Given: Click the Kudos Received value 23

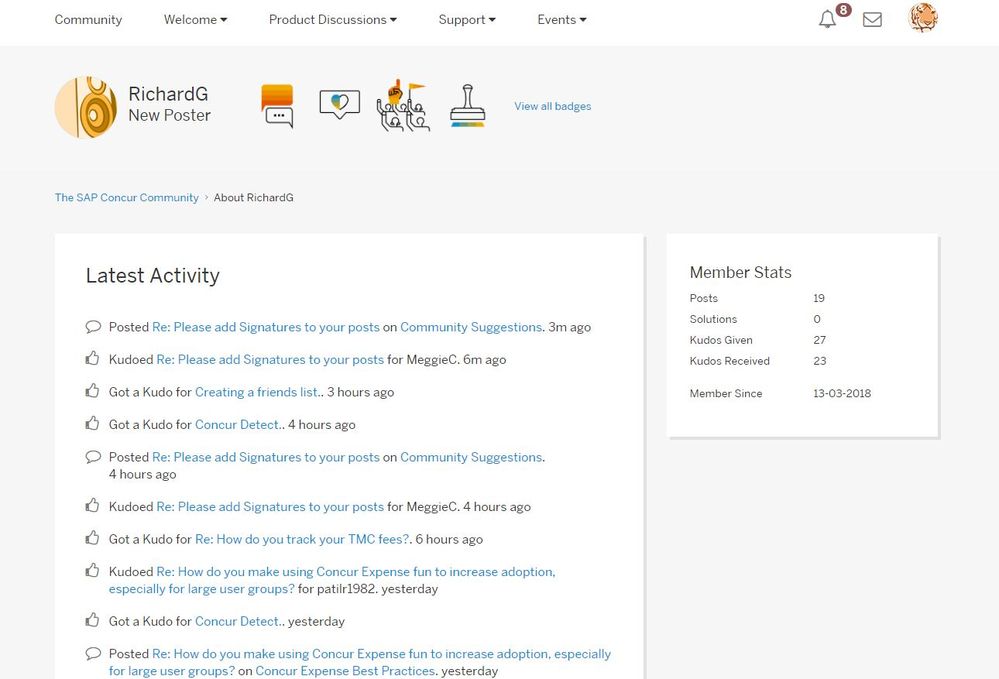Looking at the screenshot, I should 819,361.
